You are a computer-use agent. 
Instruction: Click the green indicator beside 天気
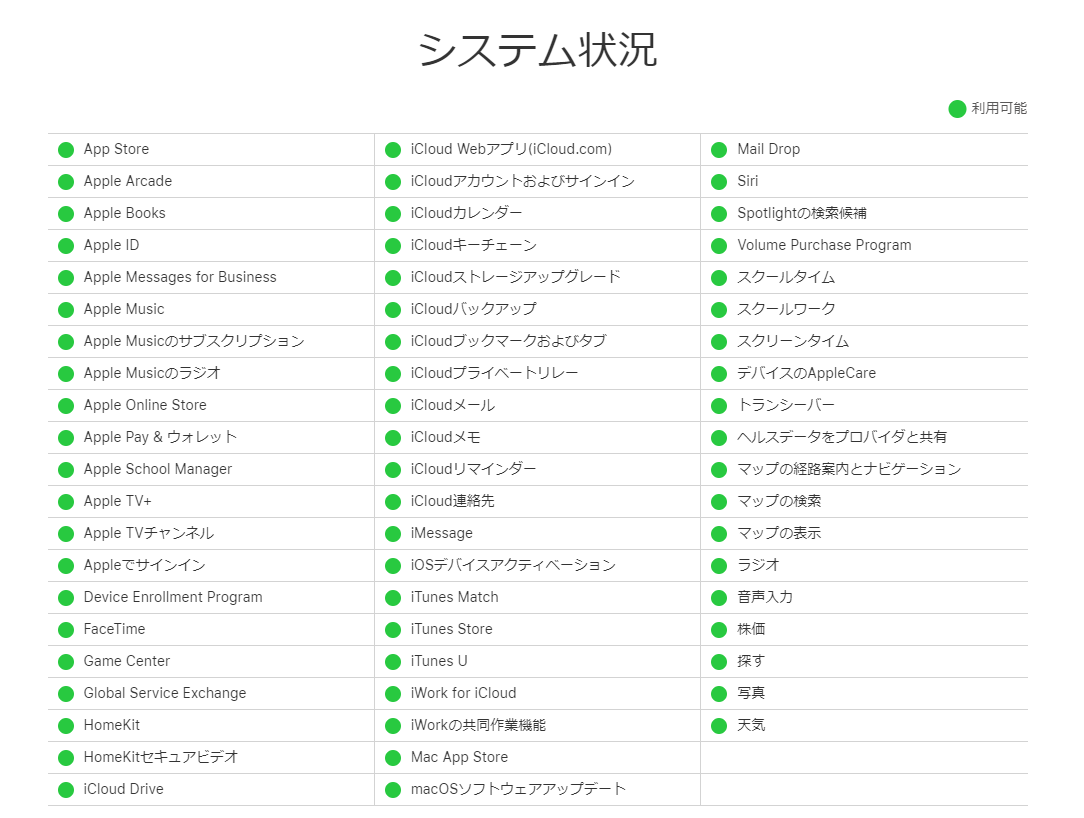pyautogui.click(x=719, y=726)
